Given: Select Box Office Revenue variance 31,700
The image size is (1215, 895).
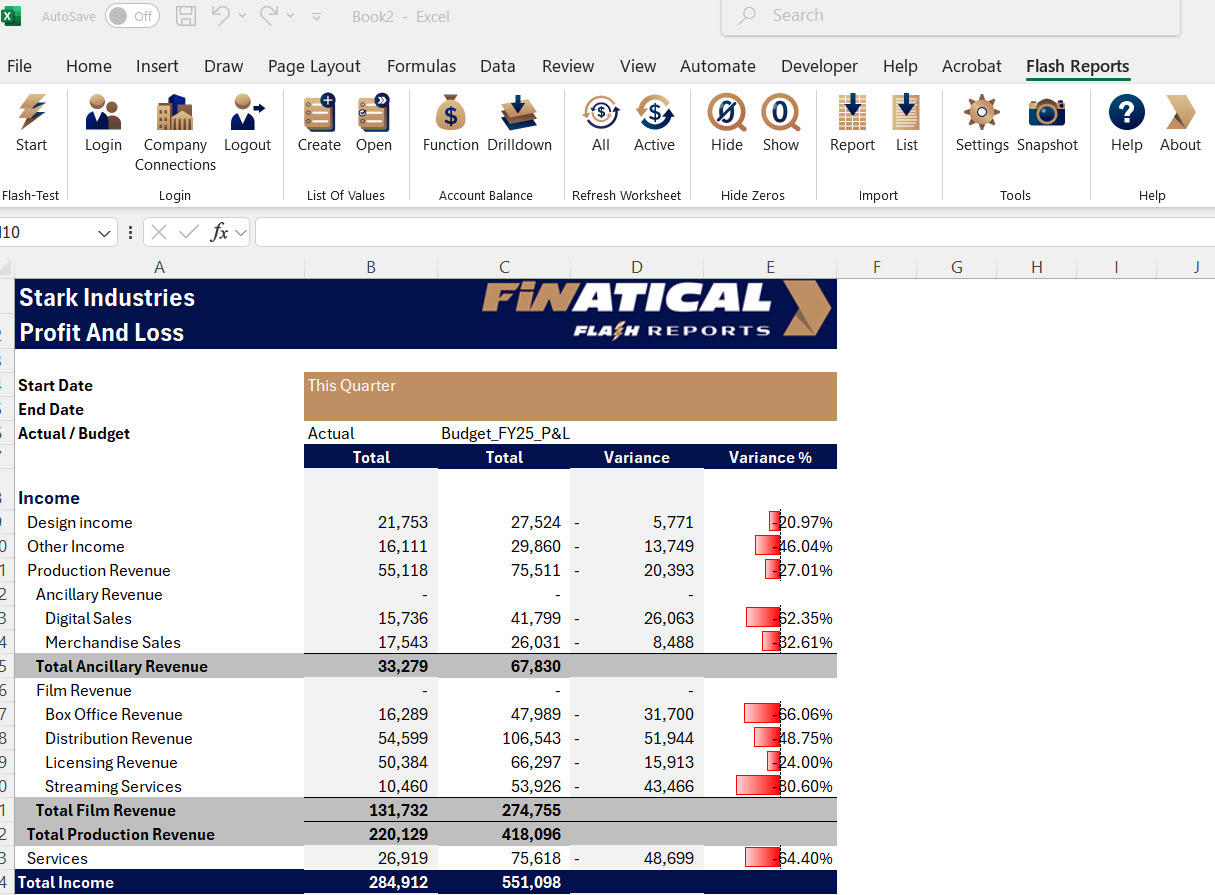Looking at the screenshot, I should pos(637,714).
